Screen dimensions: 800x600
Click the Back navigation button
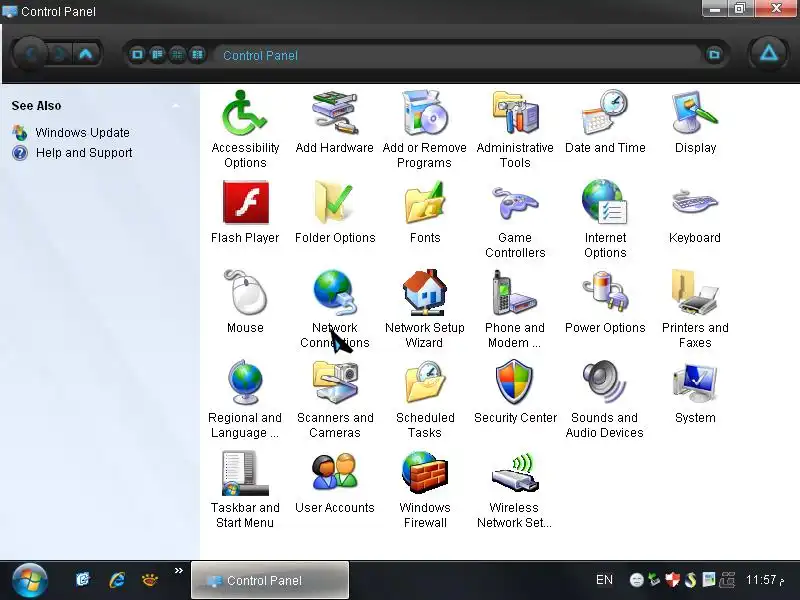[31, 54]
